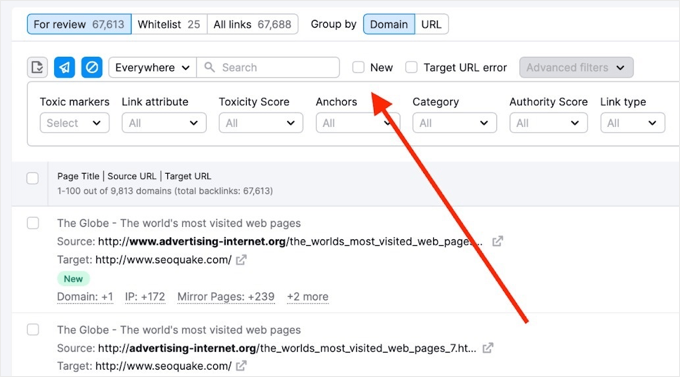Click the second row's The Globe page title

coord(179,330)
